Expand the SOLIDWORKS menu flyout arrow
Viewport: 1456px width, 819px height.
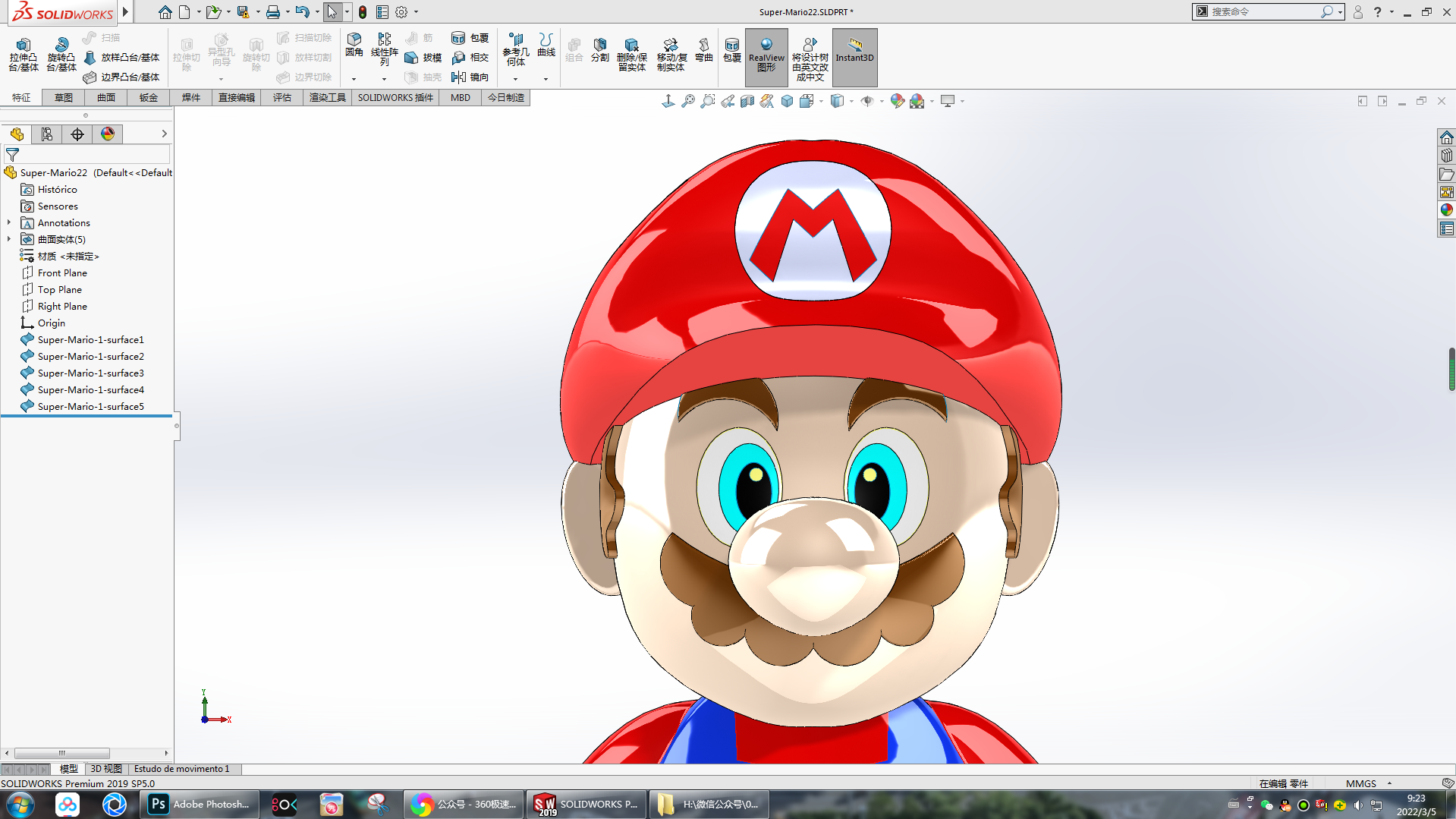(x=125, y=11)
